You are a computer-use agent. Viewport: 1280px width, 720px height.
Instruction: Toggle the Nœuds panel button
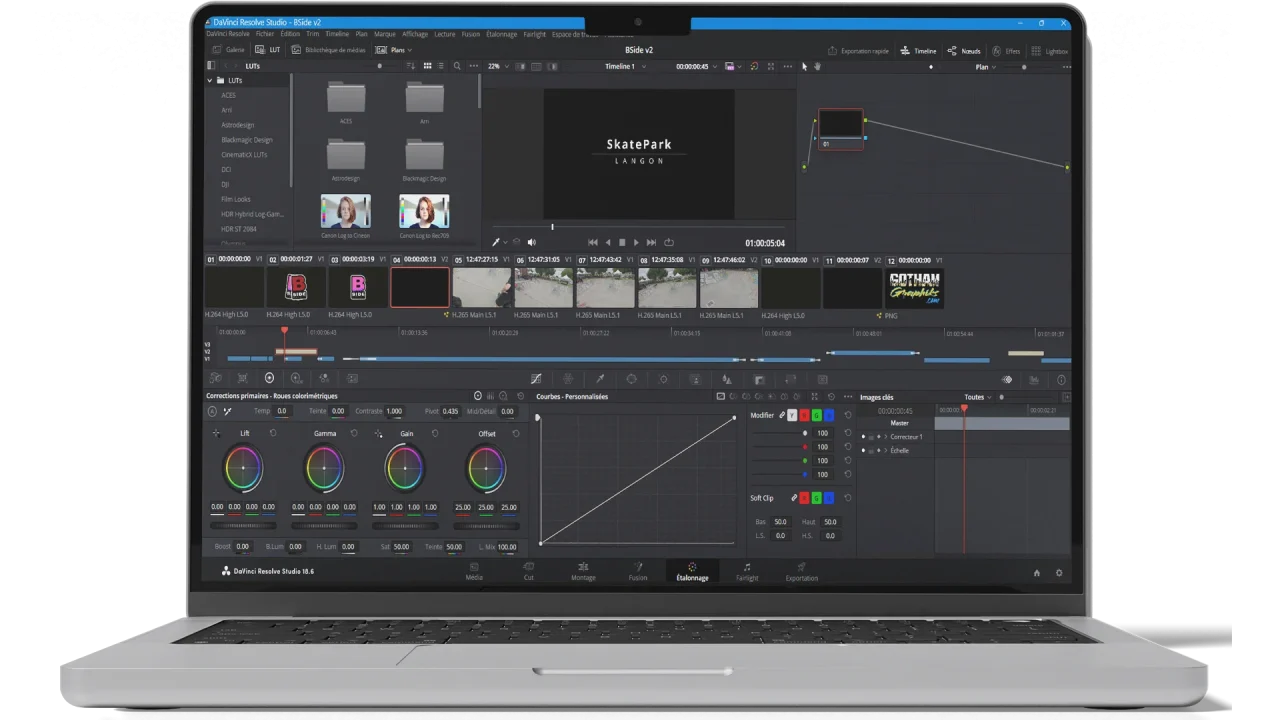(964, 51)
